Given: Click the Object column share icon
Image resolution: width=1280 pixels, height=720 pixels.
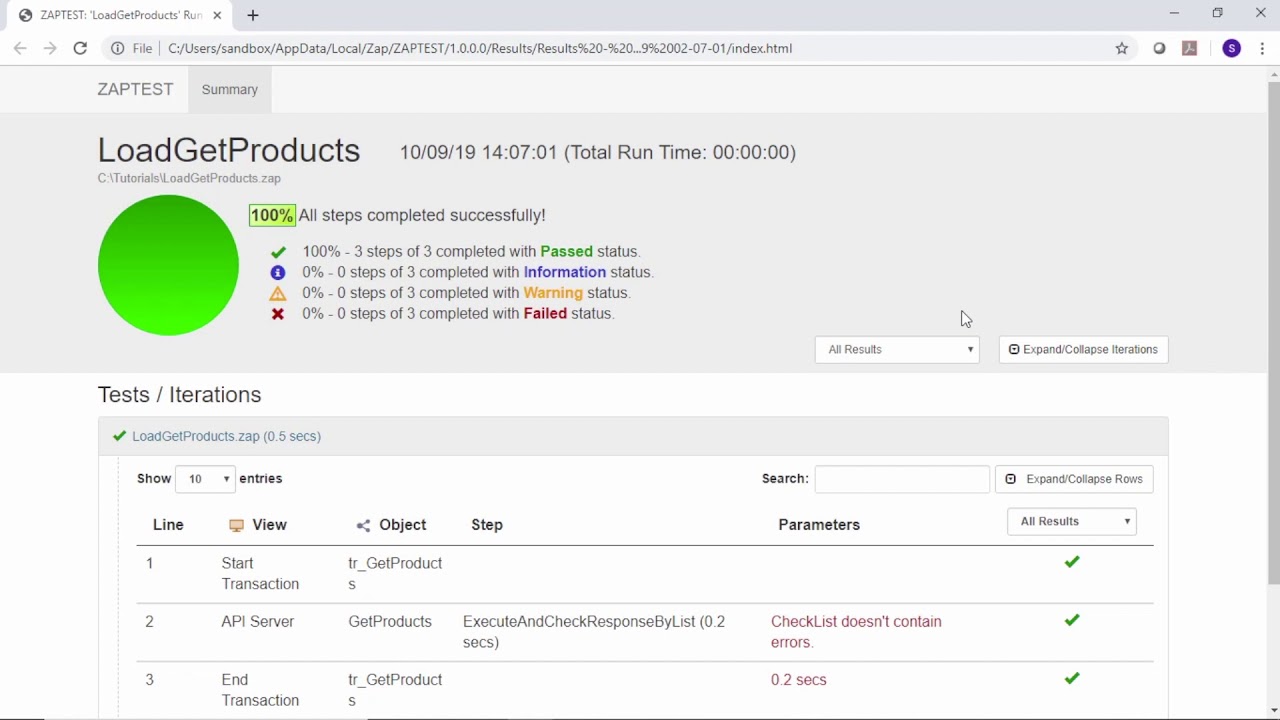Looking at the screenshot, I should pos(363,525).
